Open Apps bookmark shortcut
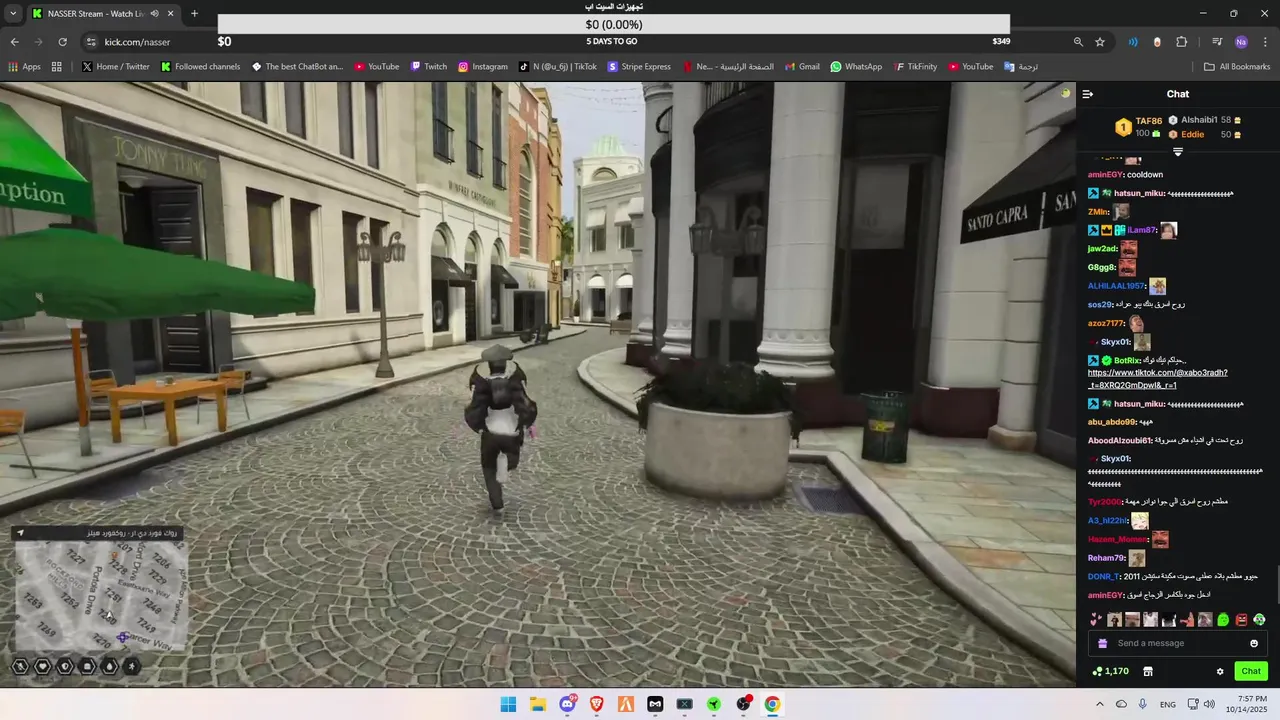 click(24, 67)
